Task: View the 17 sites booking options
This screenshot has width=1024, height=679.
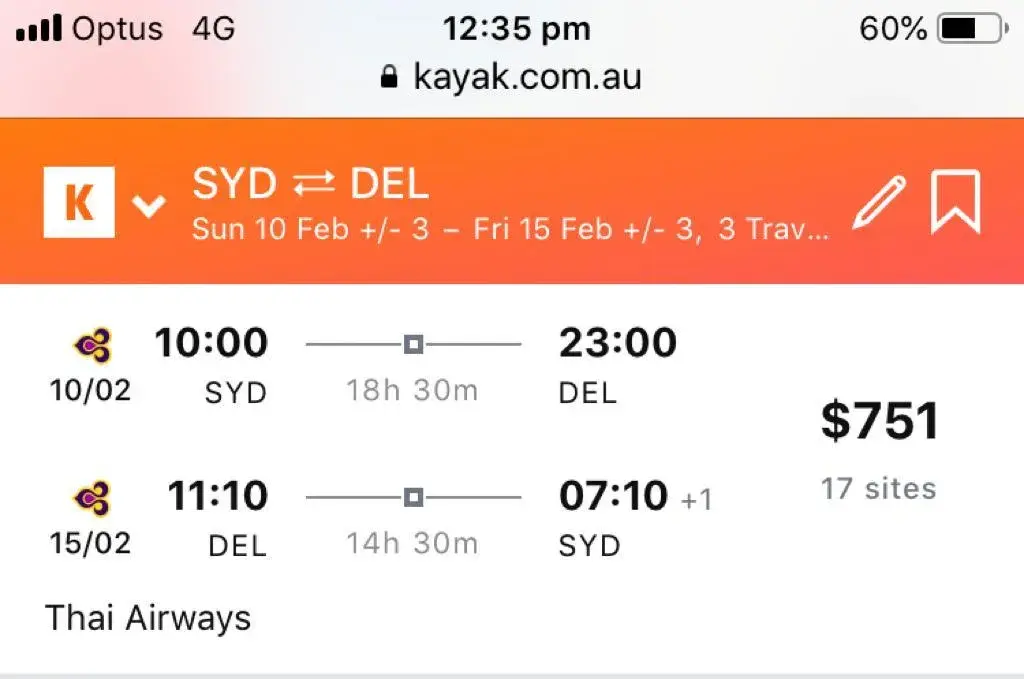Action: [879, 489]
